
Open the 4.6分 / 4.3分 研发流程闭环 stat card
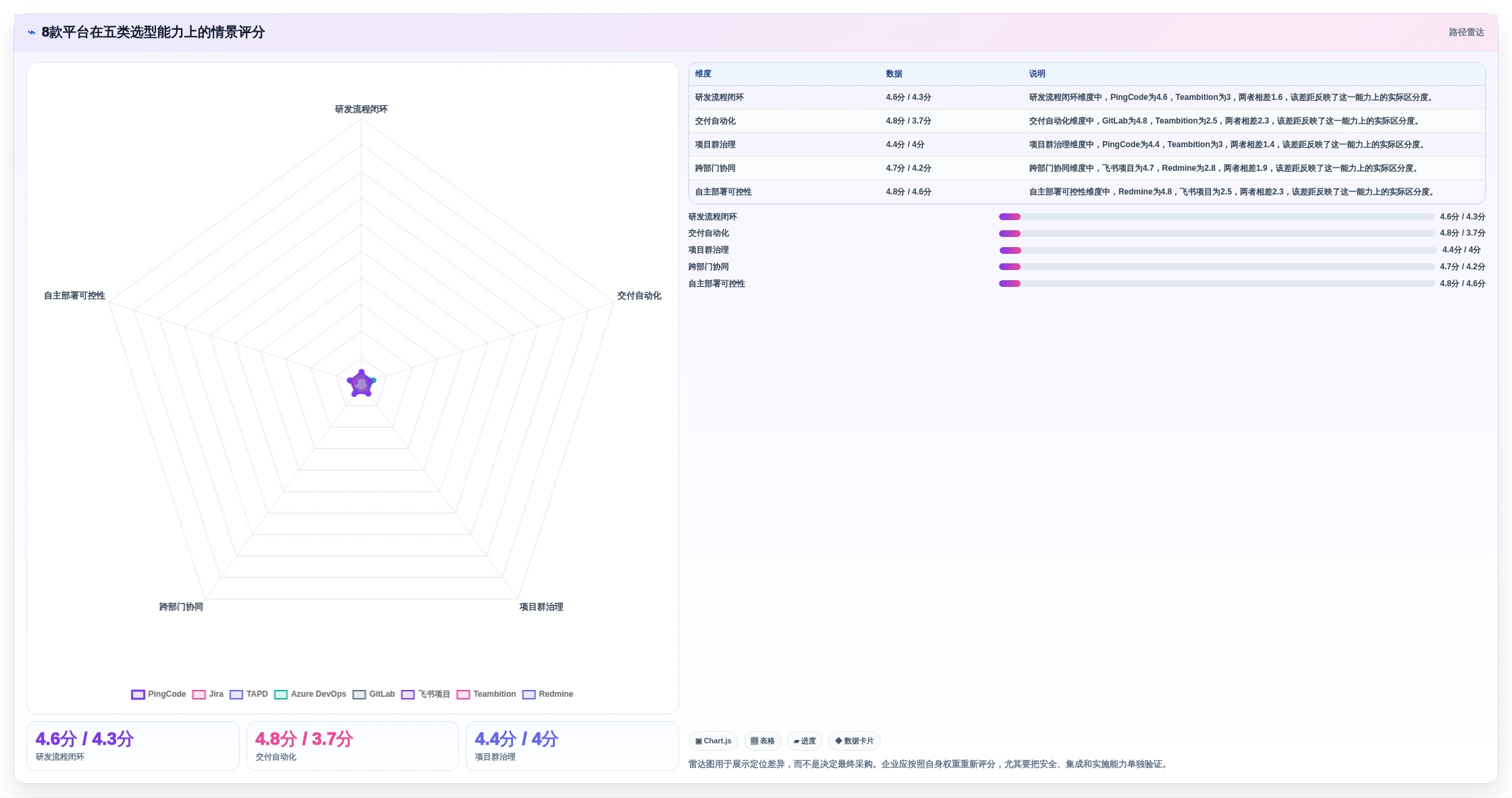[133, 746]
